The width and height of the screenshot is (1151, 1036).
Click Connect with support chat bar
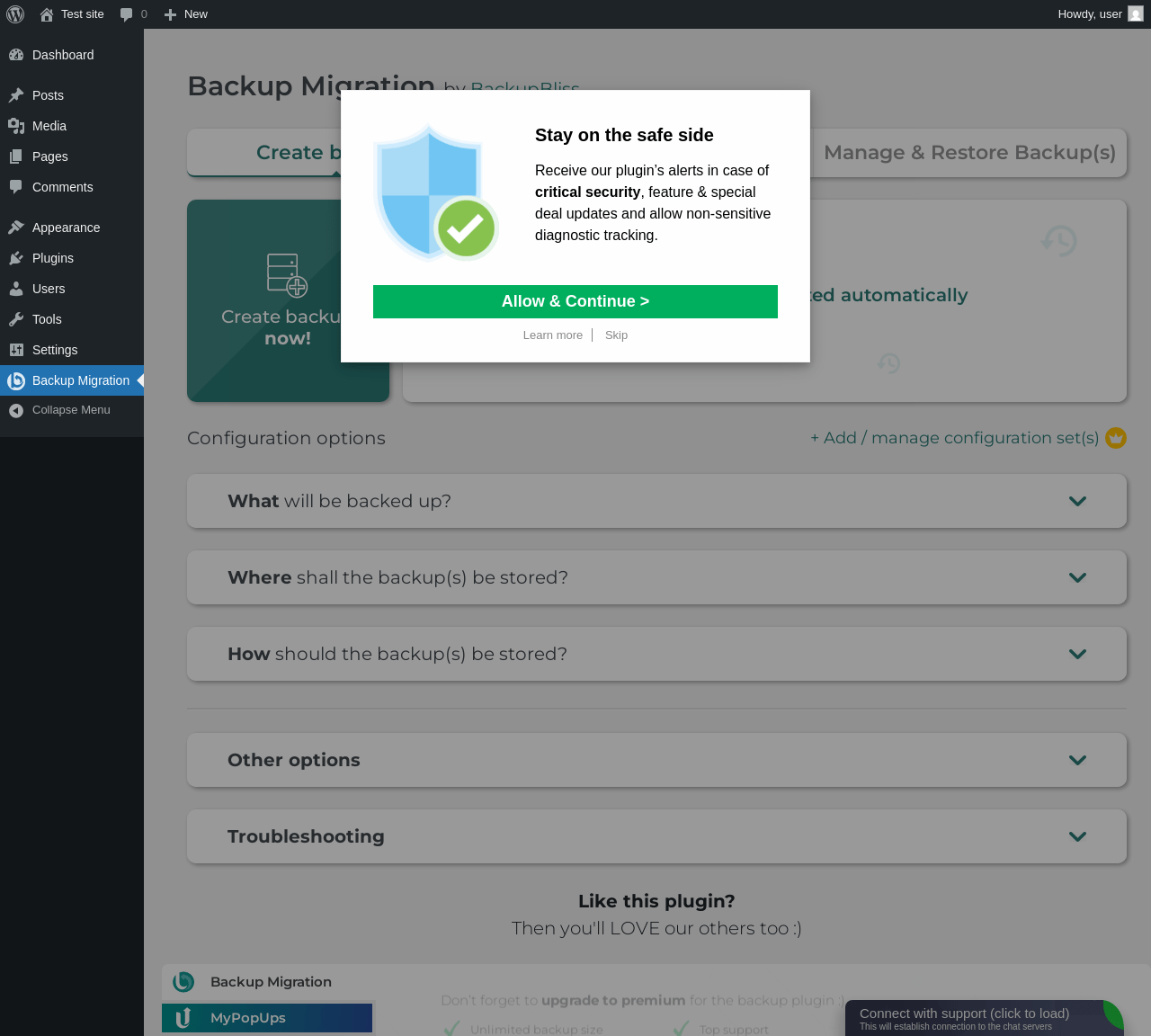coord(985,1018)
